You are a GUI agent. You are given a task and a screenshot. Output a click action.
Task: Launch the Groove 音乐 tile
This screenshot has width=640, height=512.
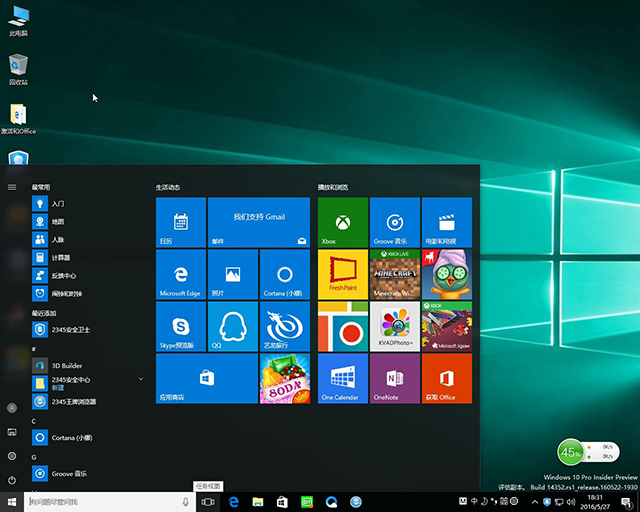click(x=395, y=222)
